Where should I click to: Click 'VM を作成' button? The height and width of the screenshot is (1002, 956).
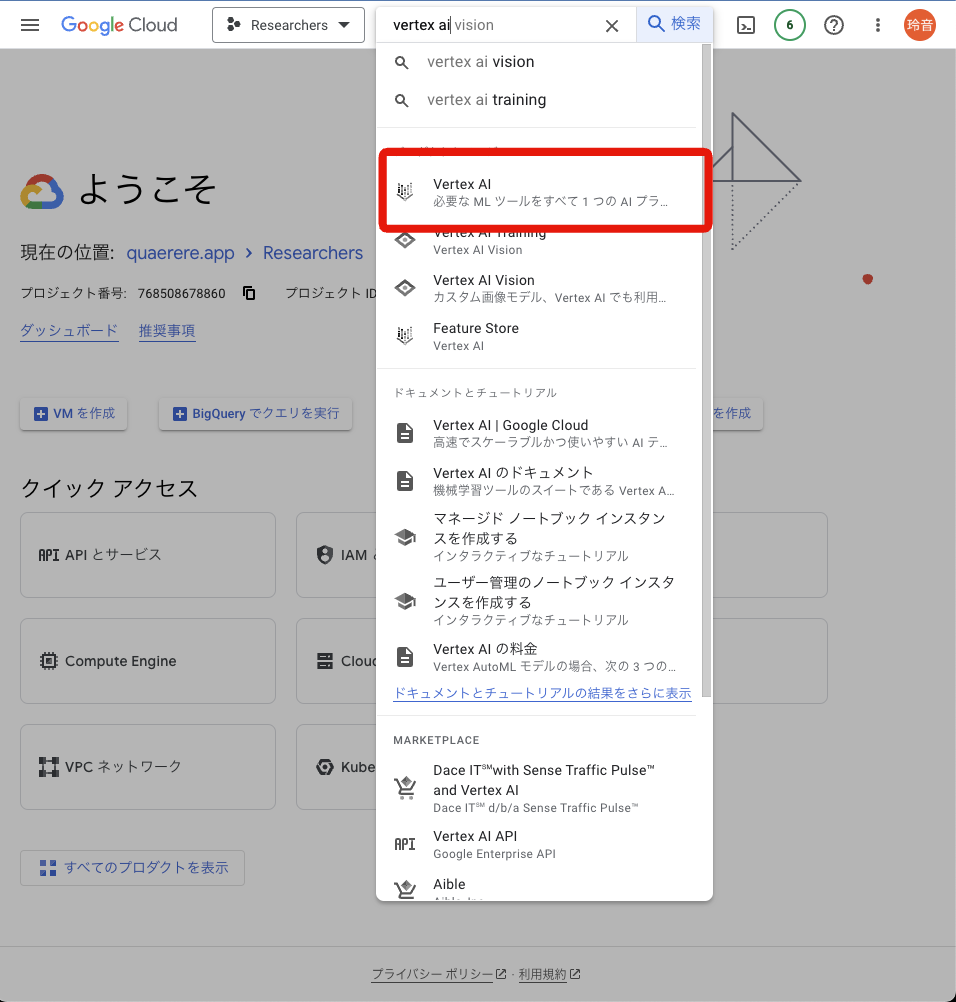click(73, 413)
